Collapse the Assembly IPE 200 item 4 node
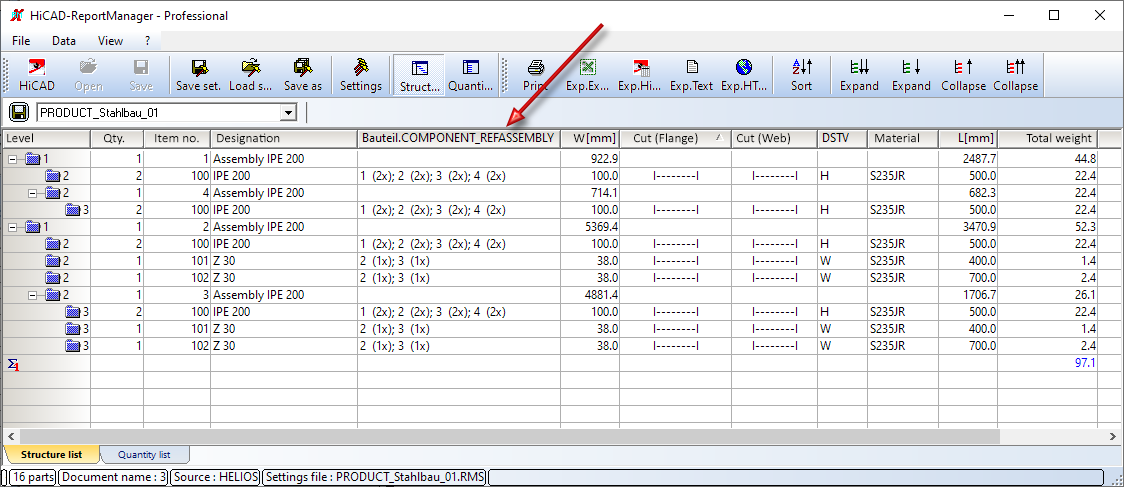Screen dimensions: 1124x487 [32, 193]
